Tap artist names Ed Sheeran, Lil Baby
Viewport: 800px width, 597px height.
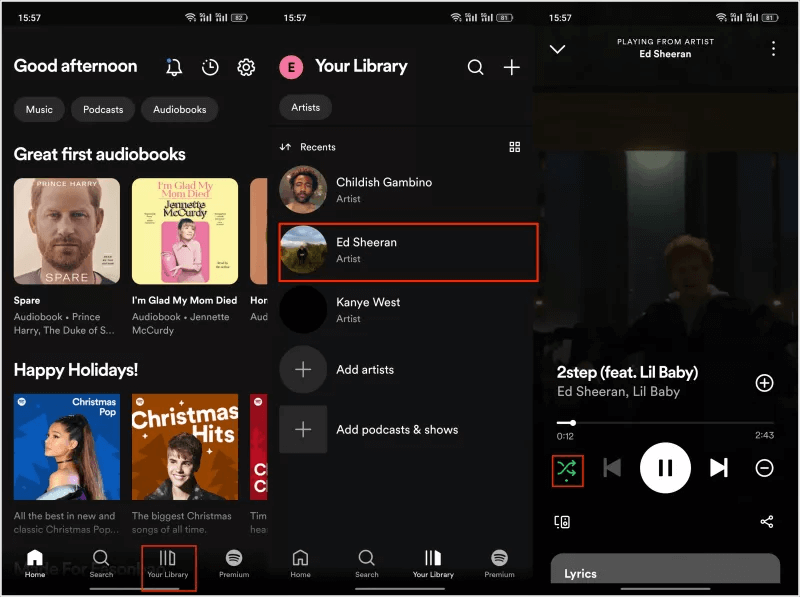click(x=618, y=391)
